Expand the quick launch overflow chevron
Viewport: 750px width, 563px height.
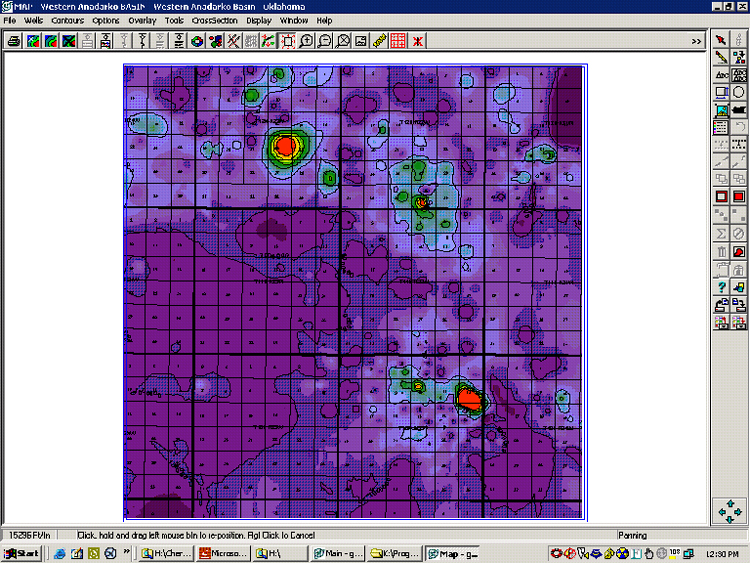[x=126, y=552]
